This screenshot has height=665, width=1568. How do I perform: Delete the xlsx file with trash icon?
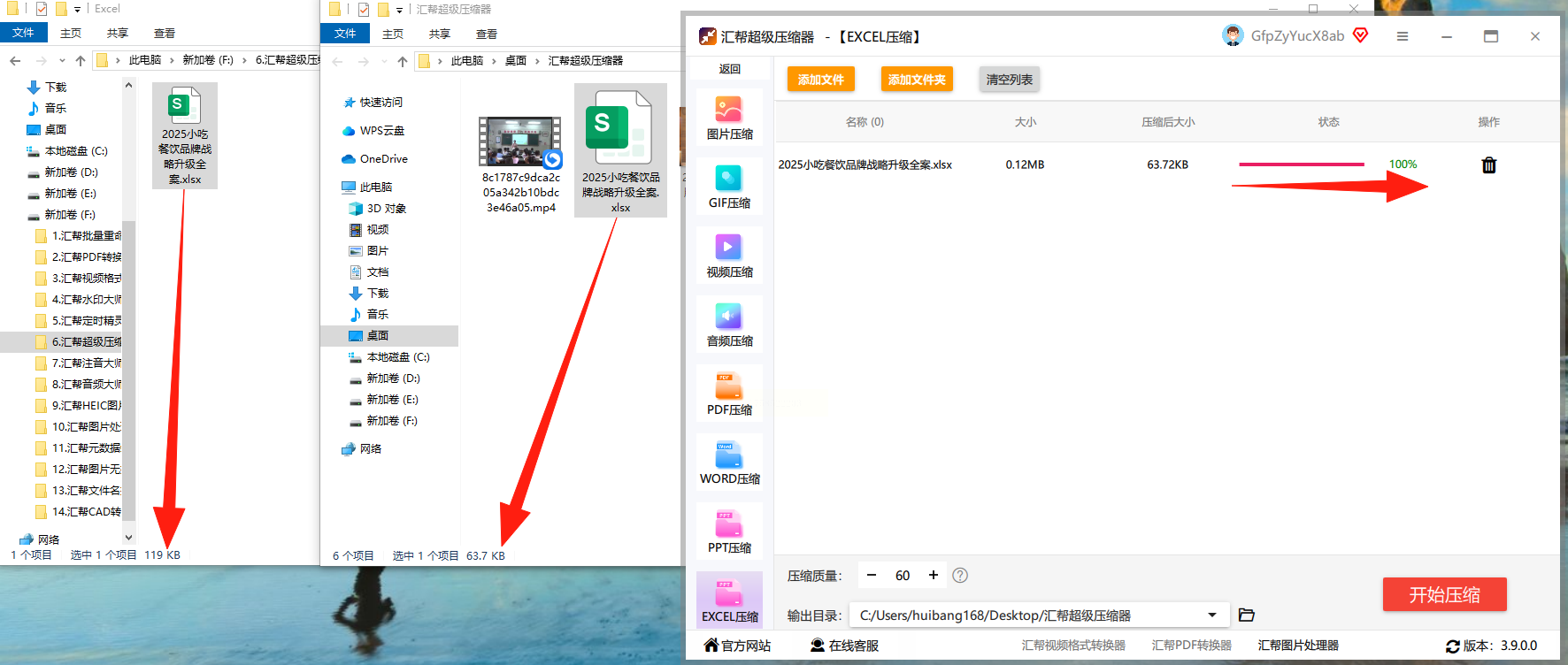pos(1489,164)
